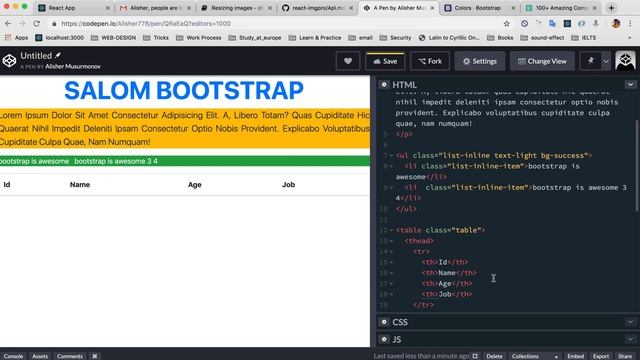Viewport: 640px width, 360px height.
Task: Open a new browser tab
Action: tap(611, 8)
